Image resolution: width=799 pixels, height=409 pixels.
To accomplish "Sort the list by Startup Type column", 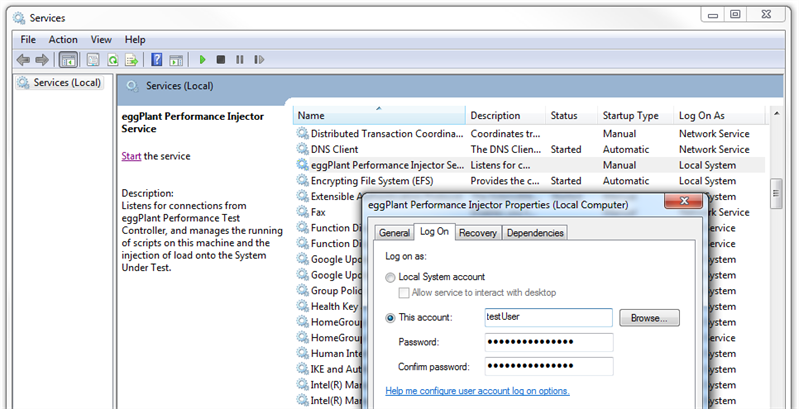I will tap(632, 116).
